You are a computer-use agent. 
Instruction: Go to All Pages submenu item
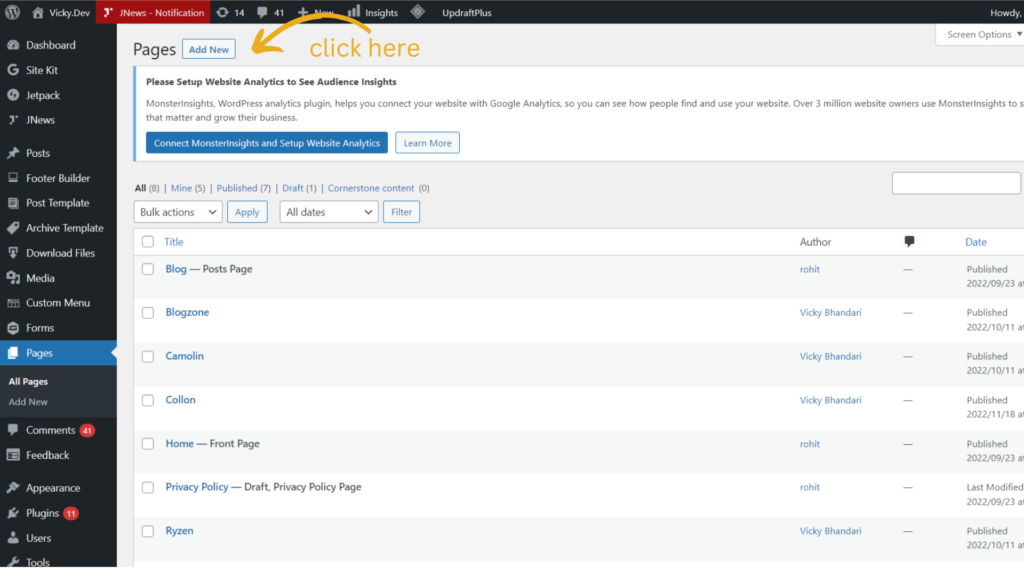tap(28, 381)
